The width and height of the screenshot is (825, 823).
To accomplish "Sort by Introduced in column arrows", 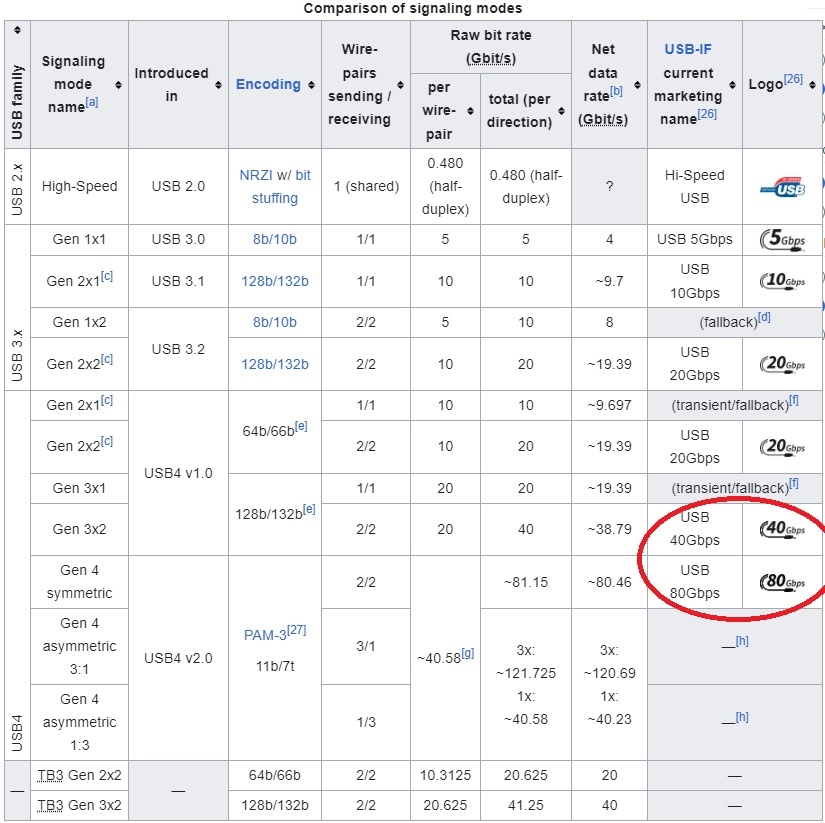I will click(x=218, y=85).
